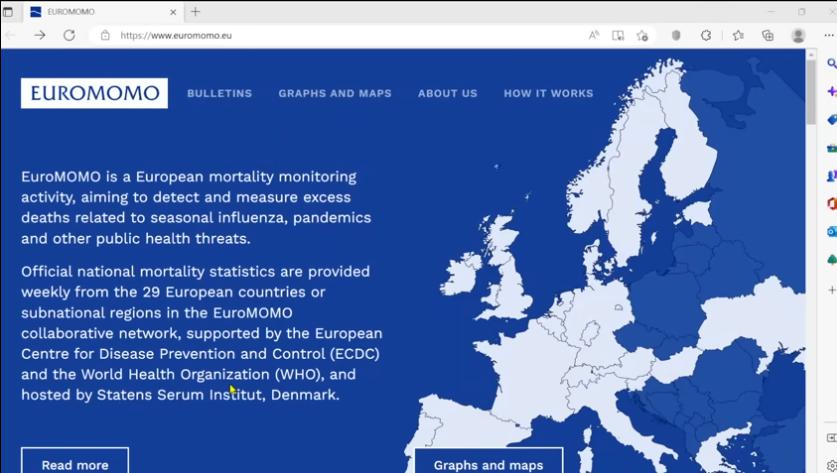Screen dimensions: 837x473
Task: Click the sidebar hide panel icon
Action: pos(832,438)
